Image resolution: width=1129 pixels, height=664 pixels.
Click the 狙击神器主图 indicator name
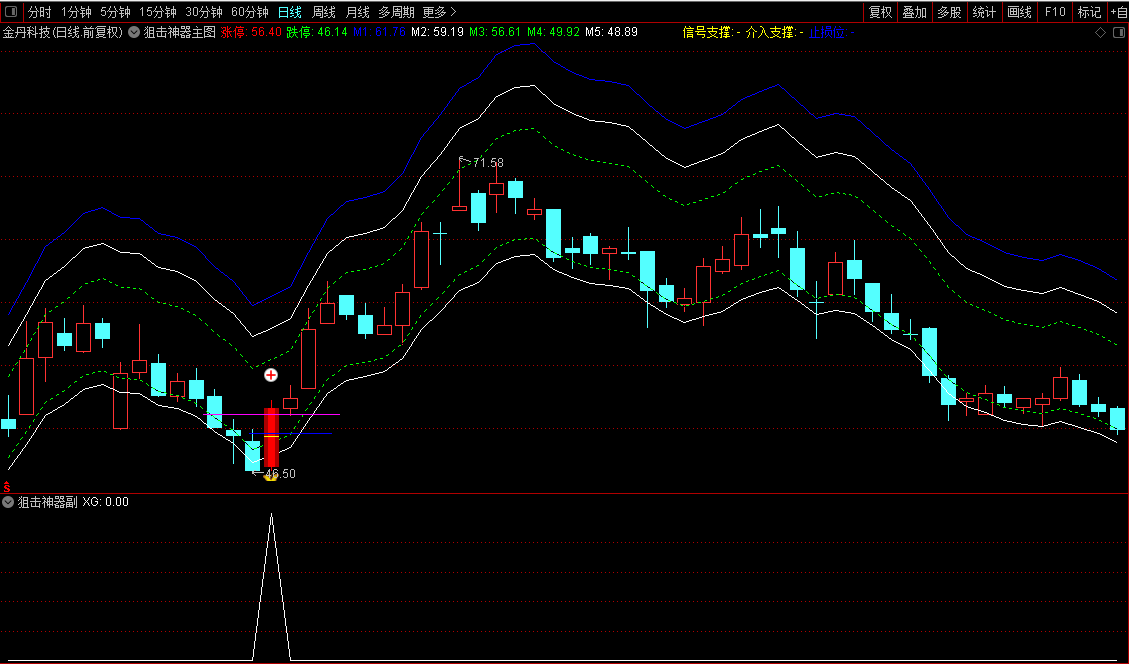(x=180, y=32)
